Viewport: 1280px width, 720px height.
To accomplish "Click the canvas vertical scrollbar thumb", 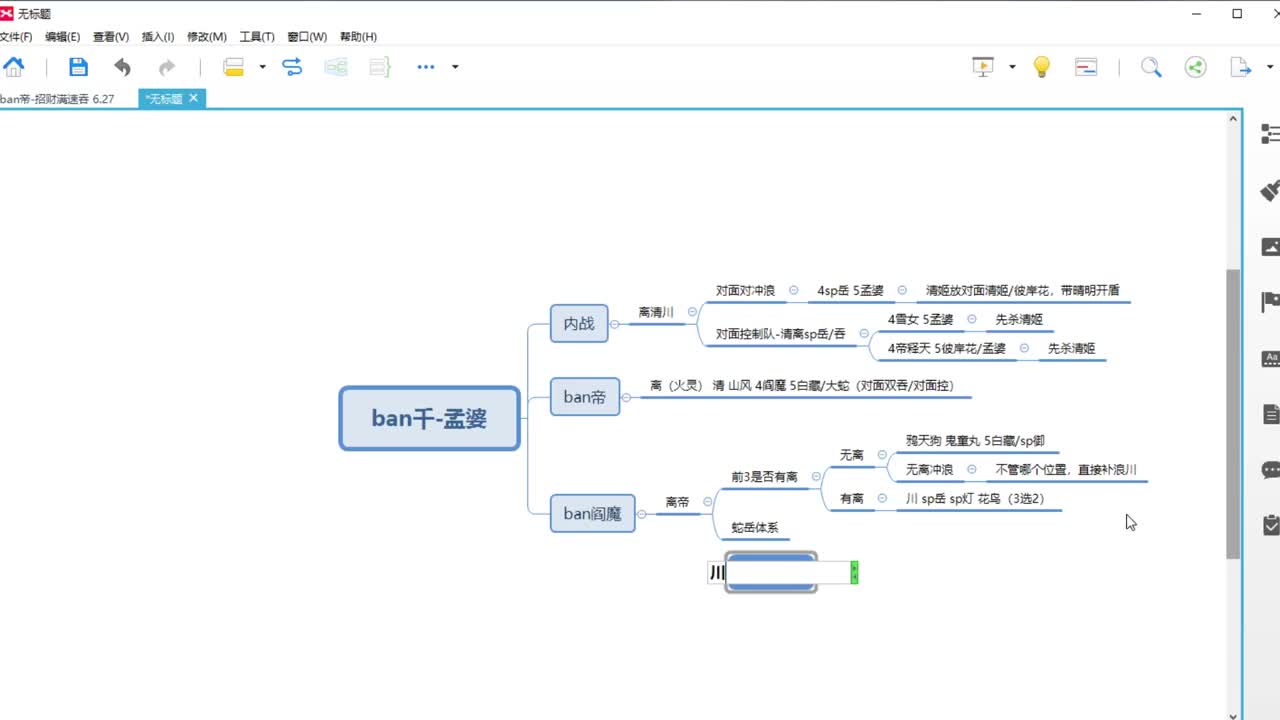I will (1233, 414).
